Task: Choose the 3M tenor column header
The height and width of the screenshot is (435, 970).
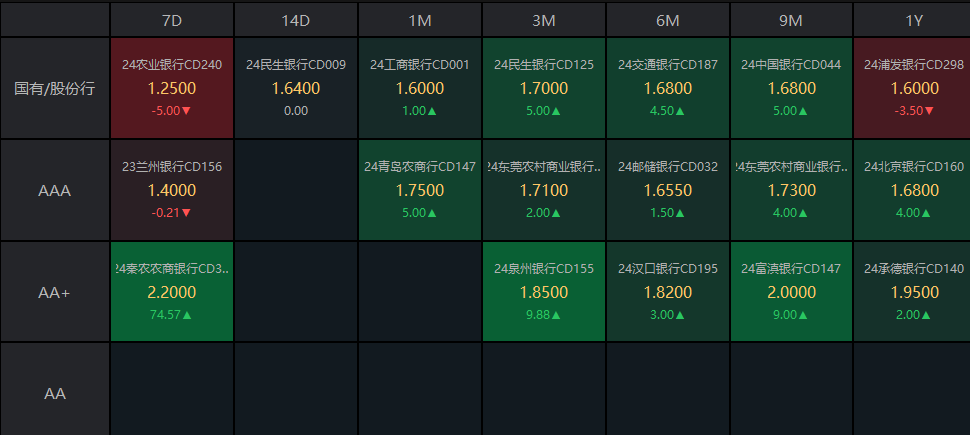Action: click(x=544, y=20)
